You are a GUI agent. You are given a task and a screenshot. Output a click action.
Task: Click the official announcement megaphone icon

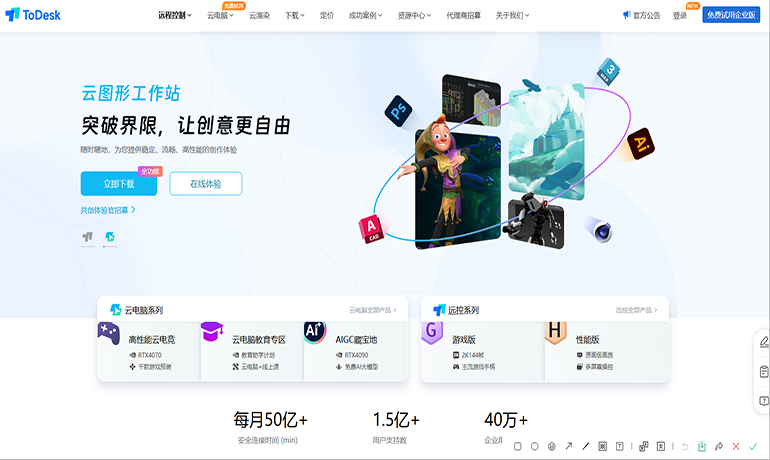point(627,15)
